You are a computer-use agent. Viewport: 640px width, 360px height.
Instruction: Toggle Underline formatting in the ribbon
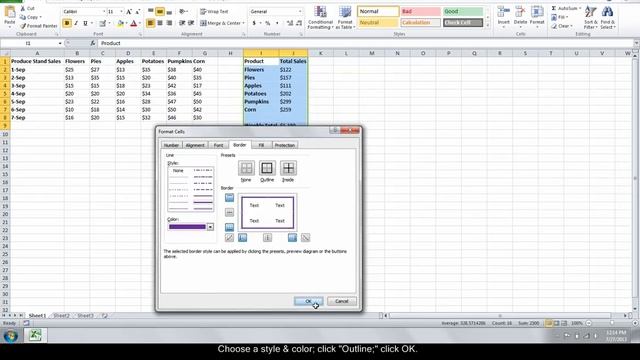point(85,23)
